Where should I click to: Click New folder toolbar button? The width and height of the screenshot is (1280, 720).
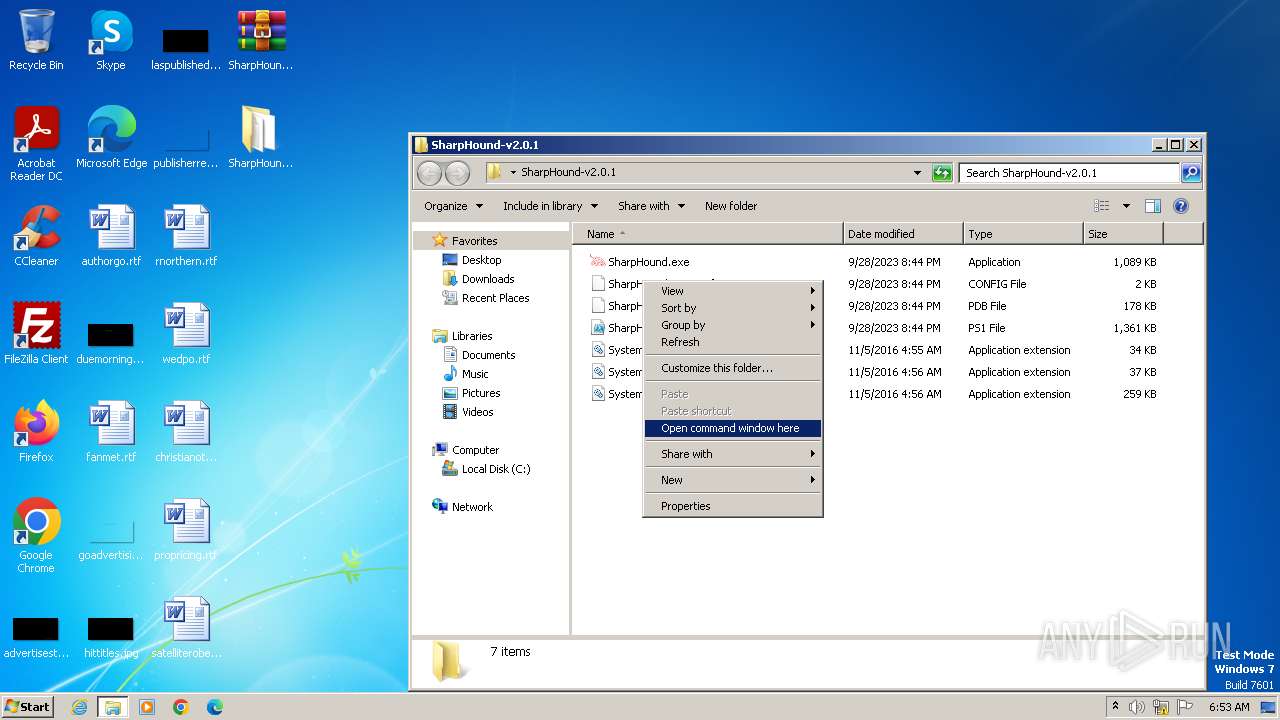[731, 206]
